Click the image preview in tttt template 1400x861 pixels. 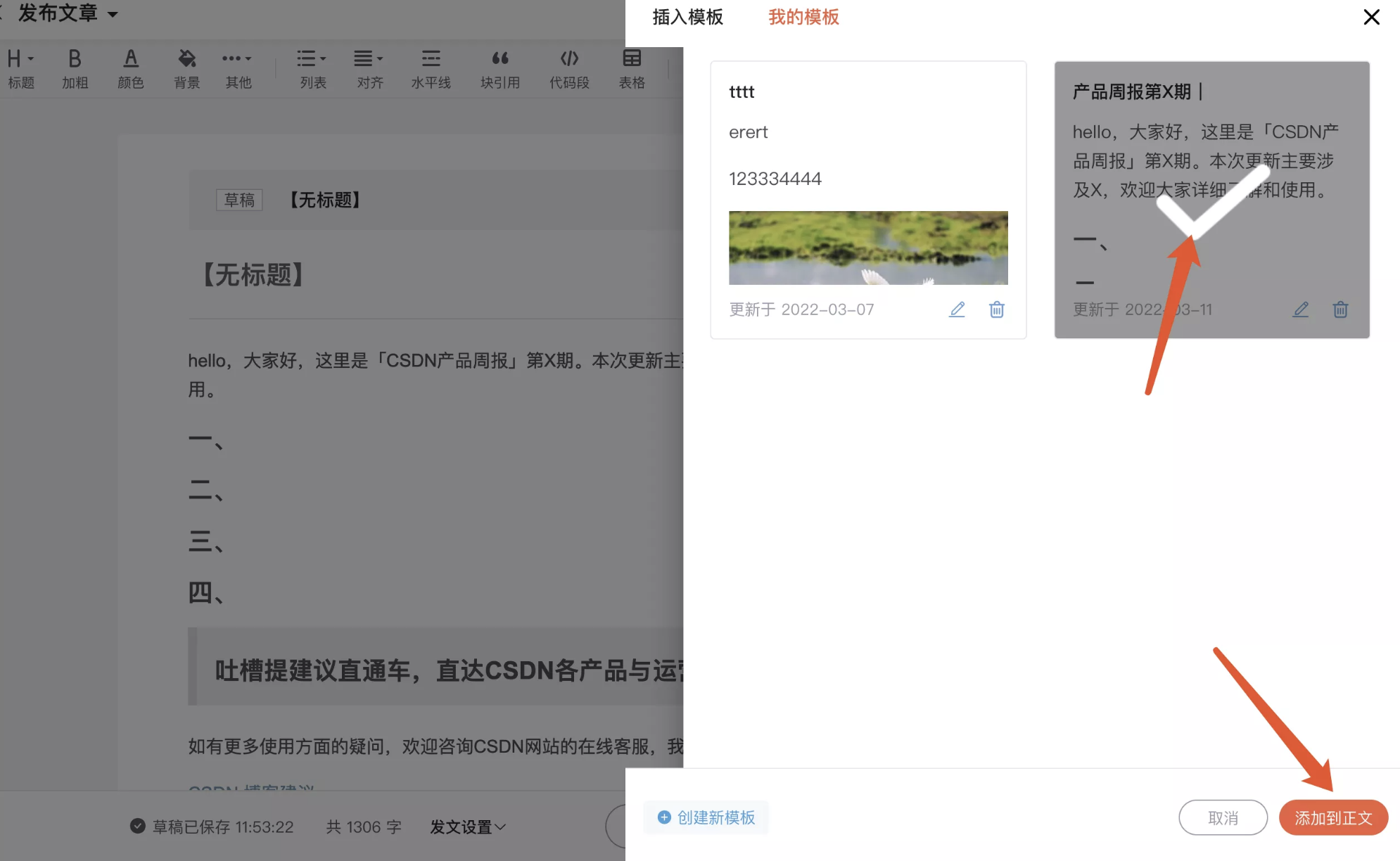(868, 248)
